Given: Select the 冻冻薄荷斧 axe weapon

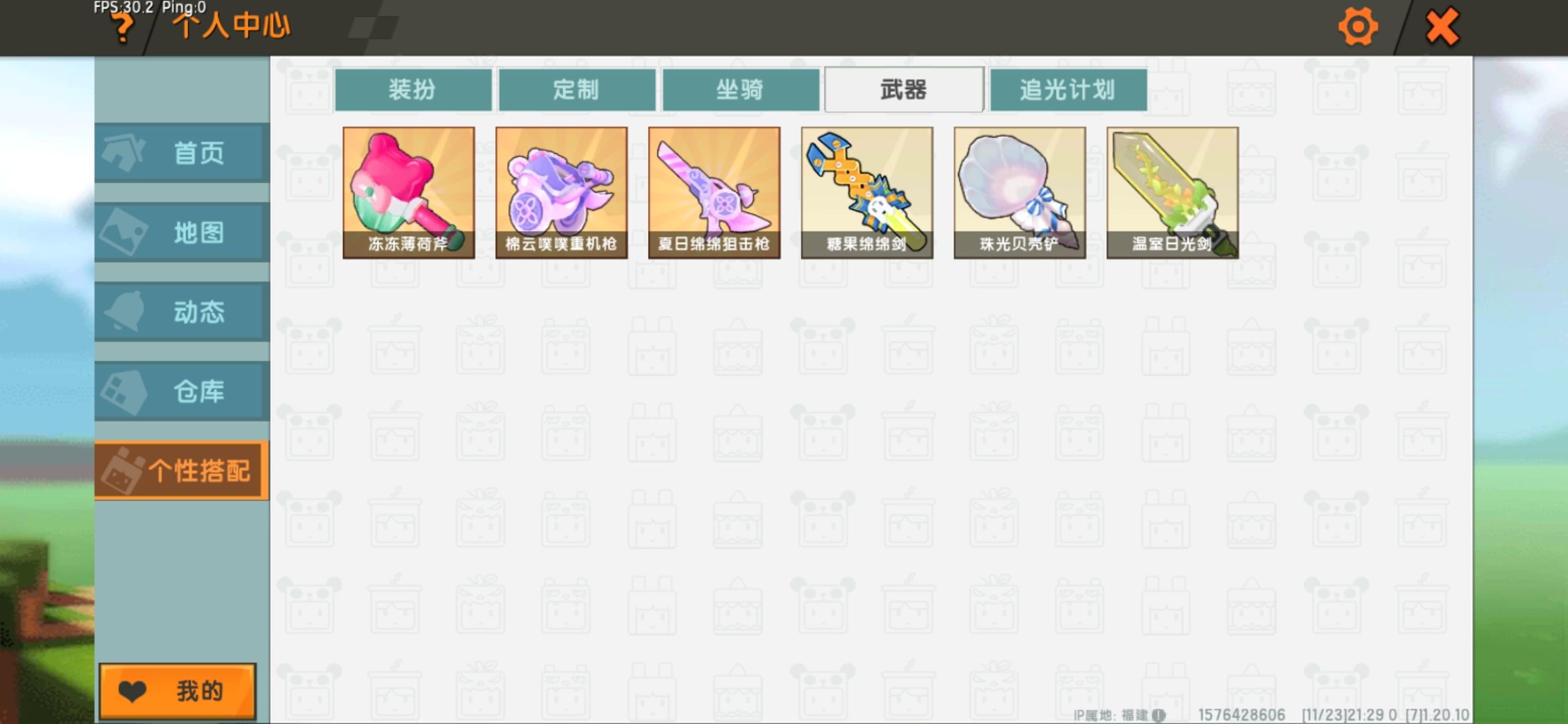Looking at the screenshot, I should point(409,193).
